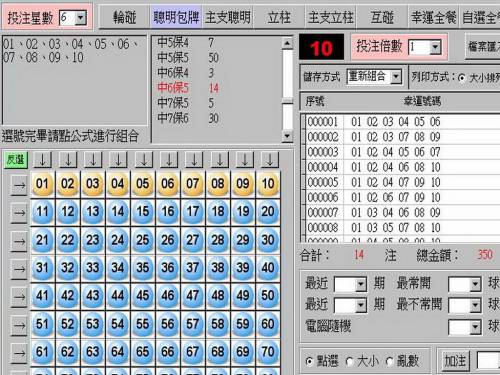Image resolution: width=500 pixels, height=375 pixels.
Task: Click the 加注 add bet button
Action: point(454,361)
